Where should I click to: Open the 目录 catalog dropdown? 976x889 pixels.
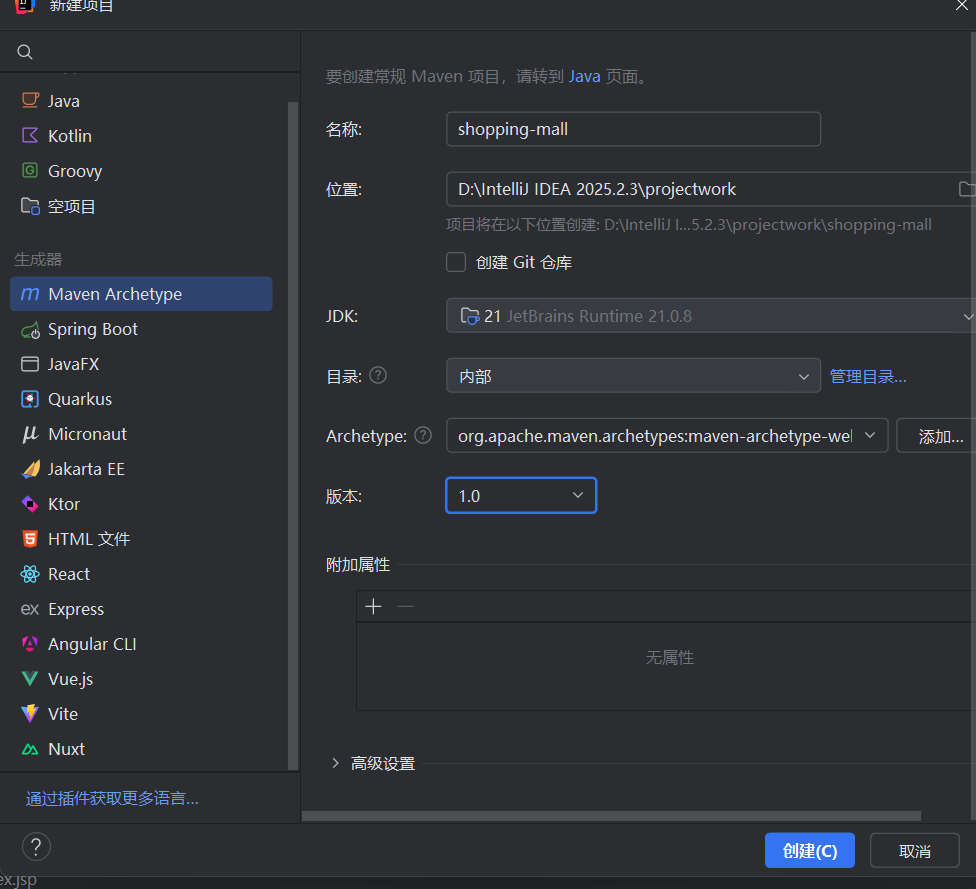tap(633, 375)
